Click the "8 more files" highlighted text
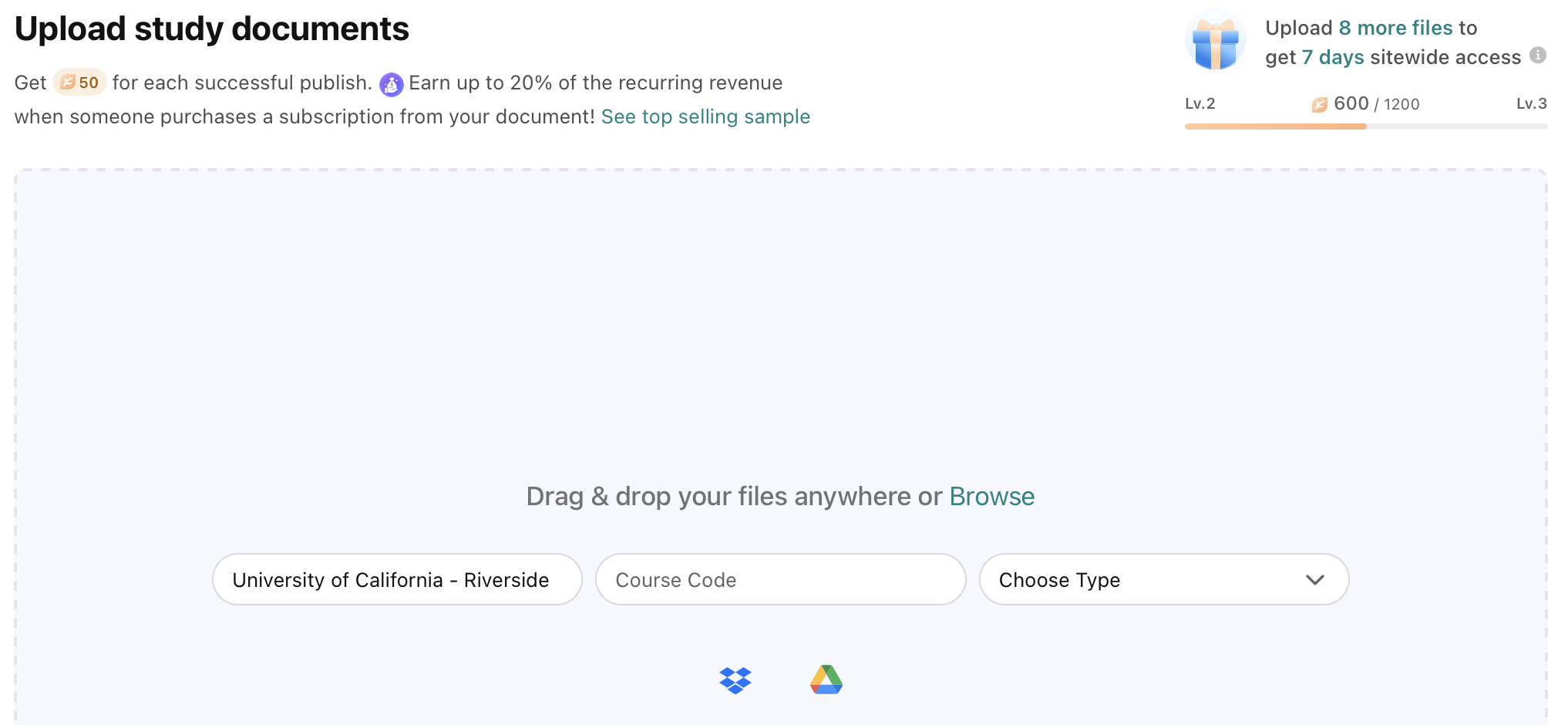The image size is (1568, 725). pyautogui.click(x=1396, y=28)
